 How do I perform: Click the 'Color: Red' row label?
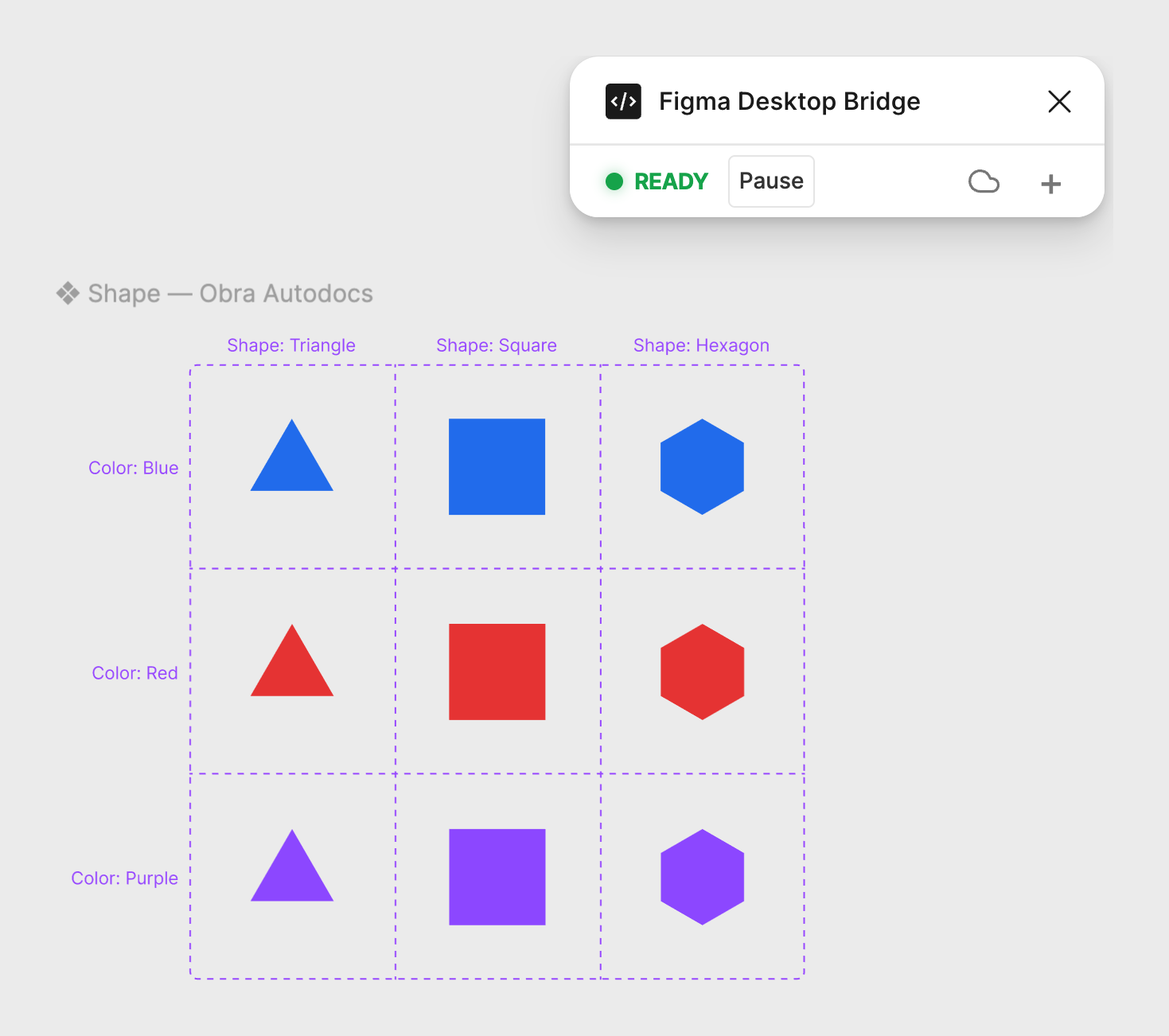(134, 673)
